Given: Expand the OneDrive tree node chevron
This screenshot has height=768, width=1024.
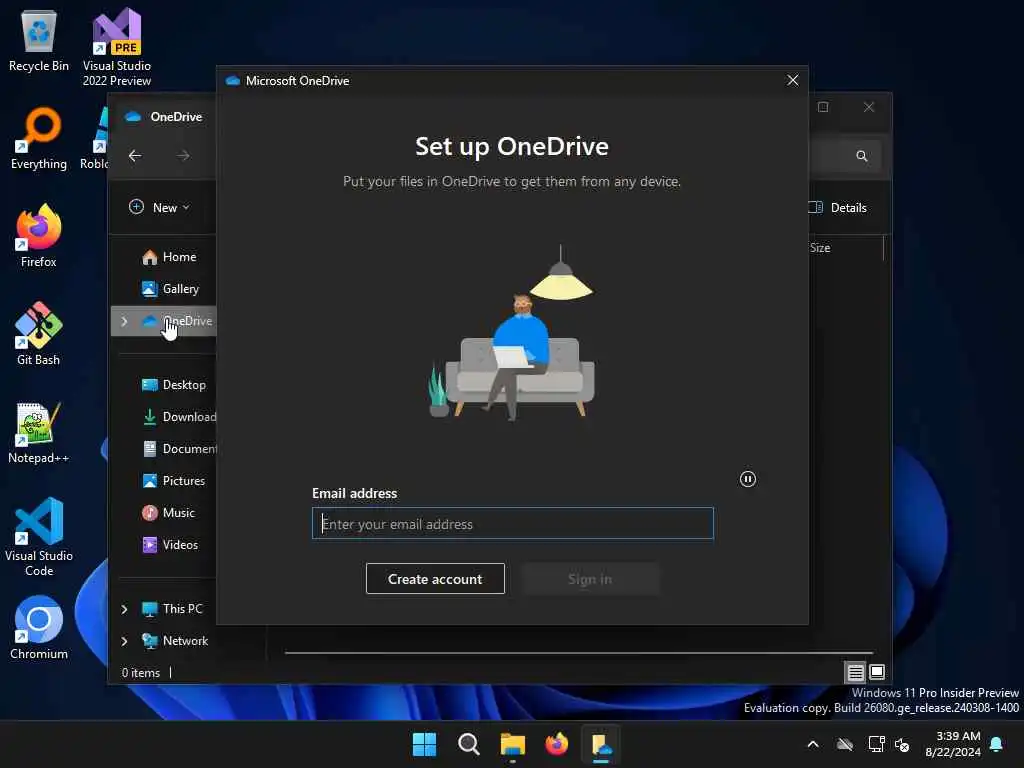Looking at the screenshot, I should point(124,321).
